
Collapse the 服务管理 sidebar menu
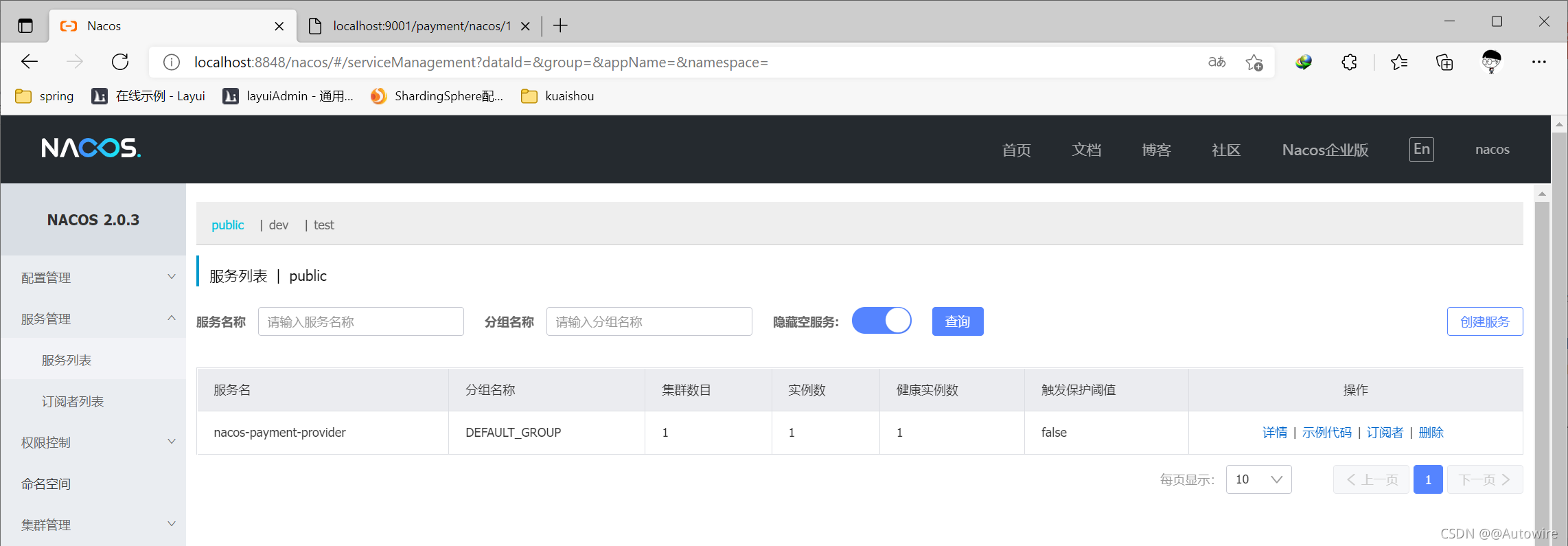point(93,318)
